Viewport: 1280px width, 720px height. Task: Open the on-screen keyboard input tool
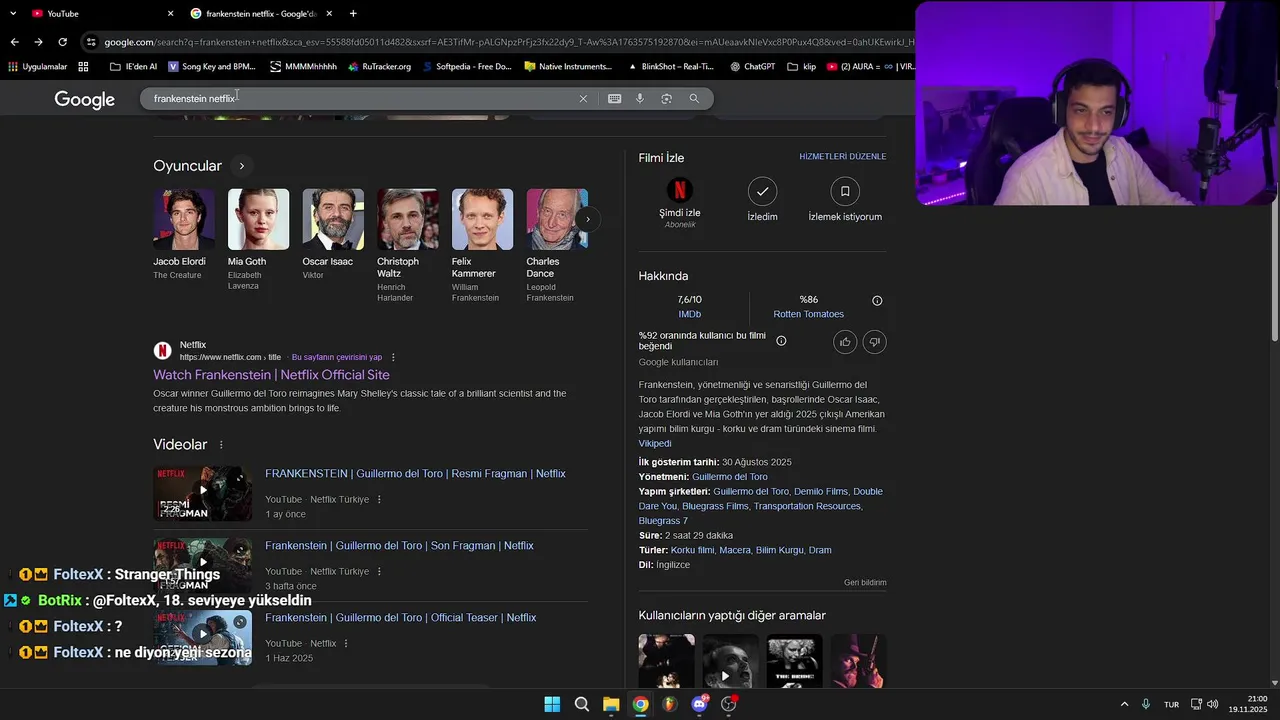[614, 99]
